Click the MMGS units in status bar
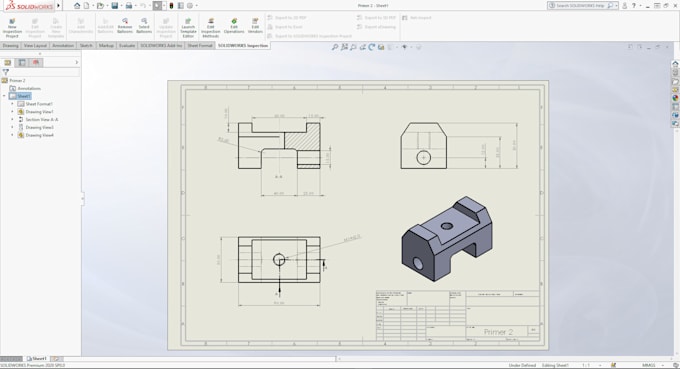This screenshot has width=680, height=369. pyautogui.click(x=649, y=366)
